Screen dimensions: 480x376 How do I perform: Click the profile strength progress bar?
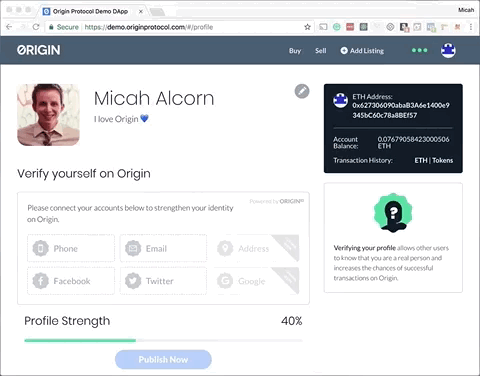coord(163,340)
